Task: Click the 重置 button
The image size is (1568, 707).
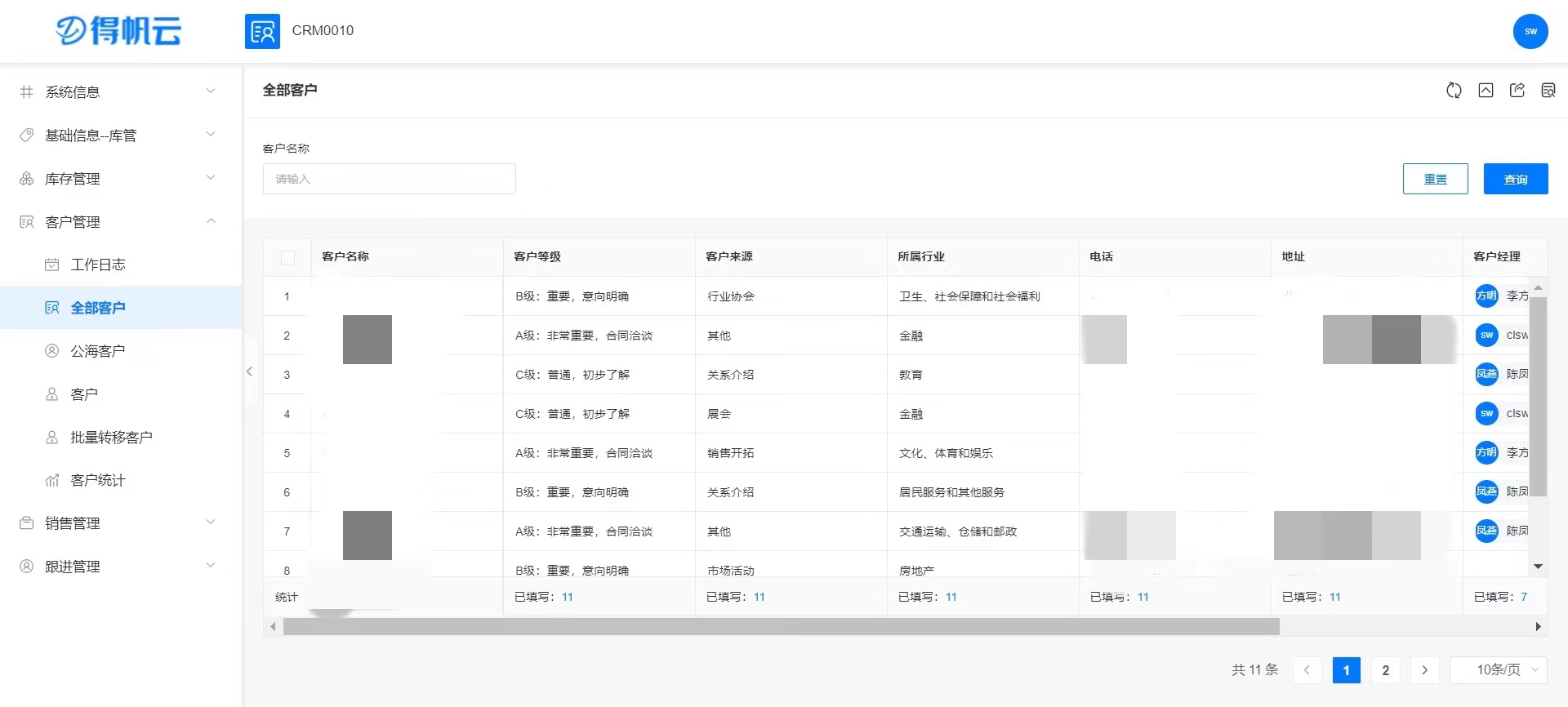Action: click(1435, 179)
